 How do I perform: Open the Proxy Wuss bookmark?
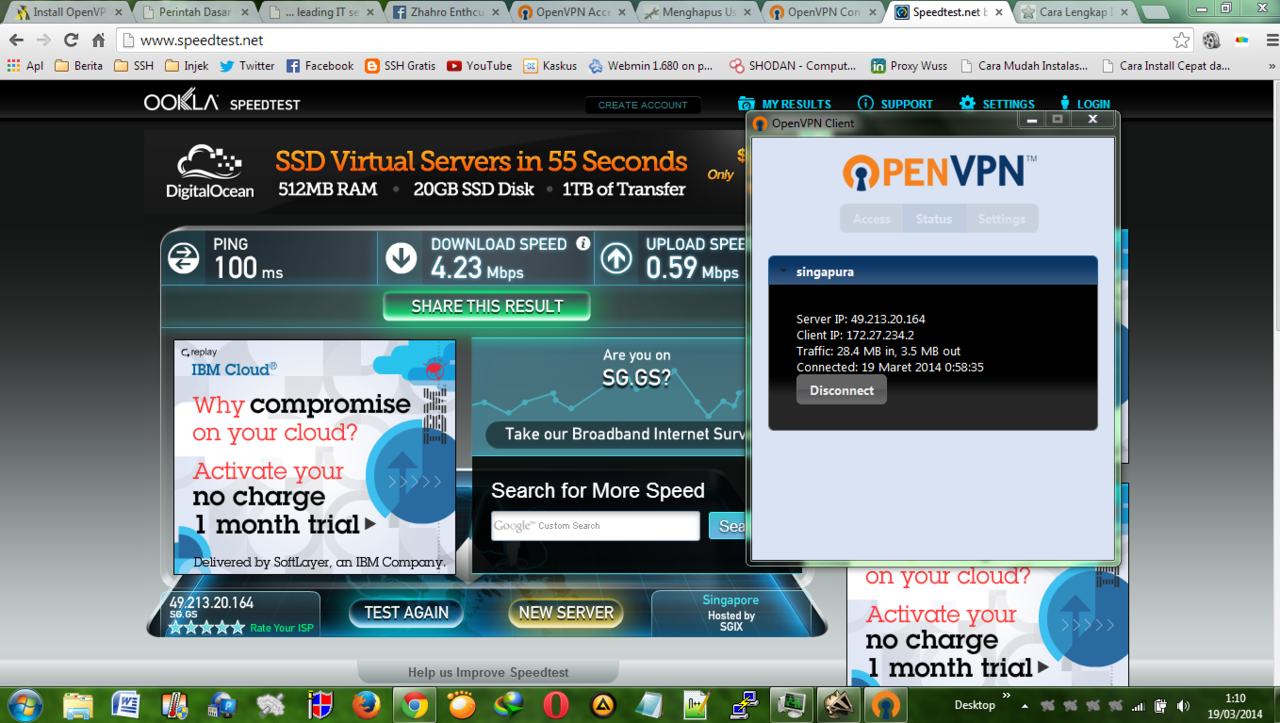tap(909, 66)
